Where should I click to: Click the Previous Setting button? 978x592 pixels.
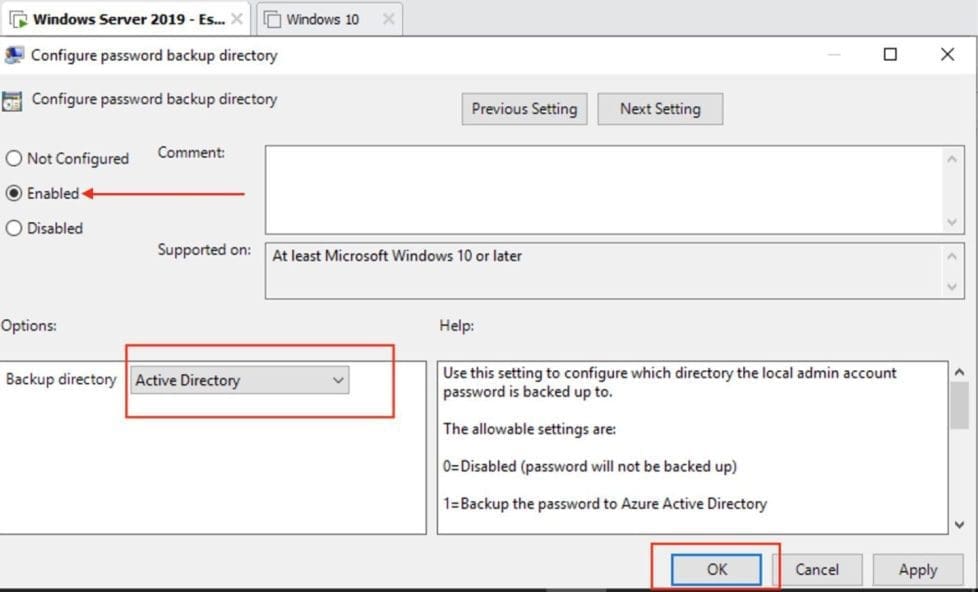pos(524,108)
